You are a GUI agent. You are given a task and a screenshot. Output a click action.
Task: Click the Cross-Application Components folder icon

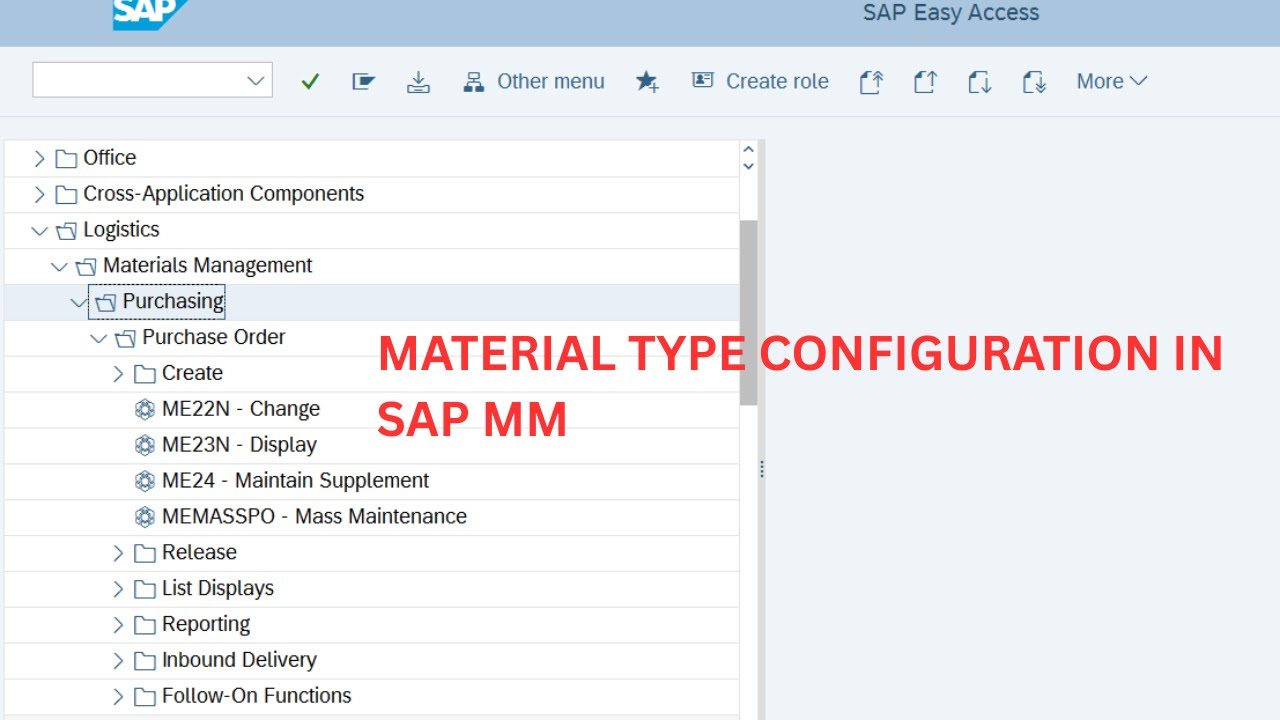[66, 194]
